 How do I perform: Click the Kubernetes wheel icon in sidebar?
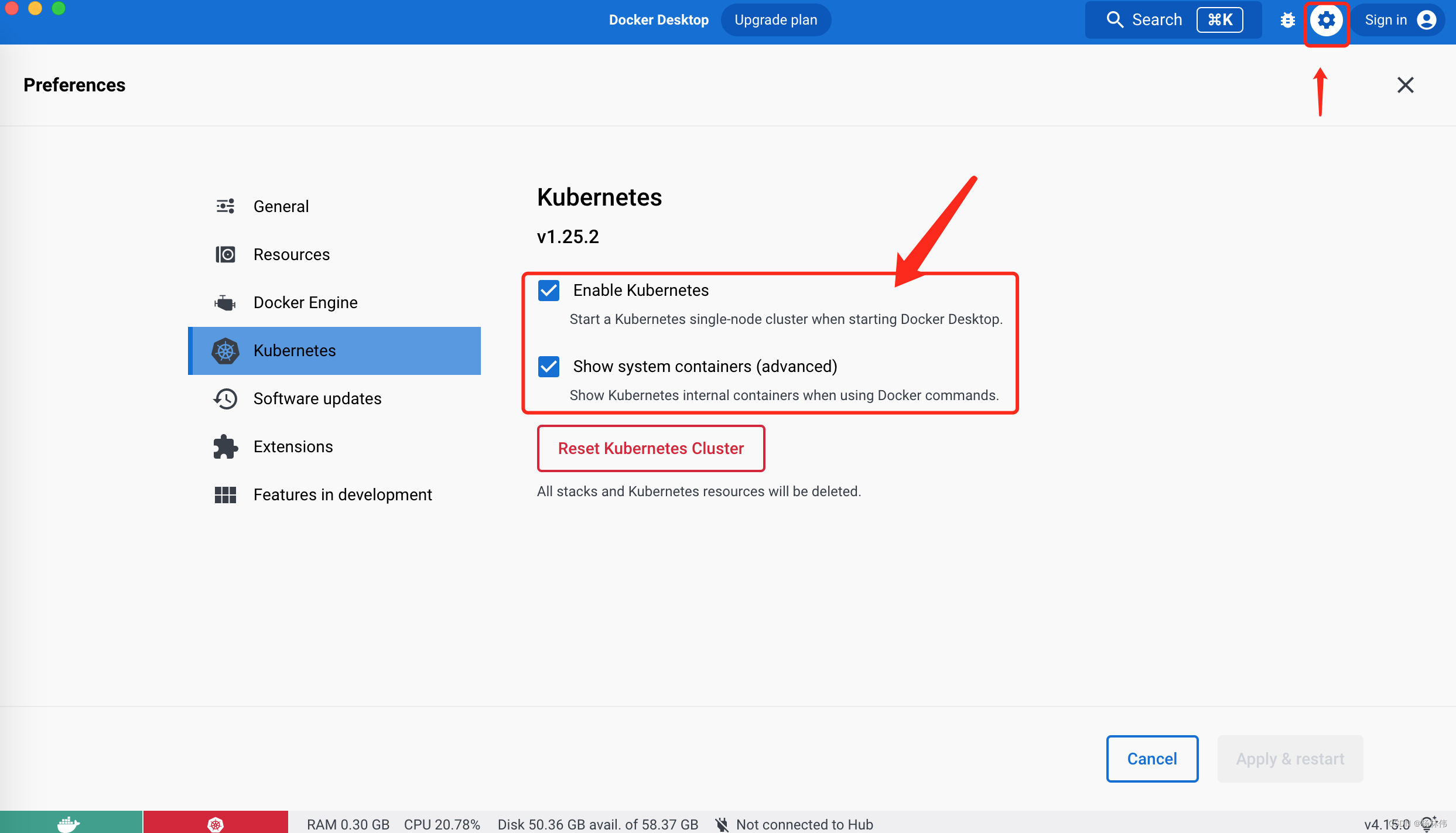tap(225, 351)
